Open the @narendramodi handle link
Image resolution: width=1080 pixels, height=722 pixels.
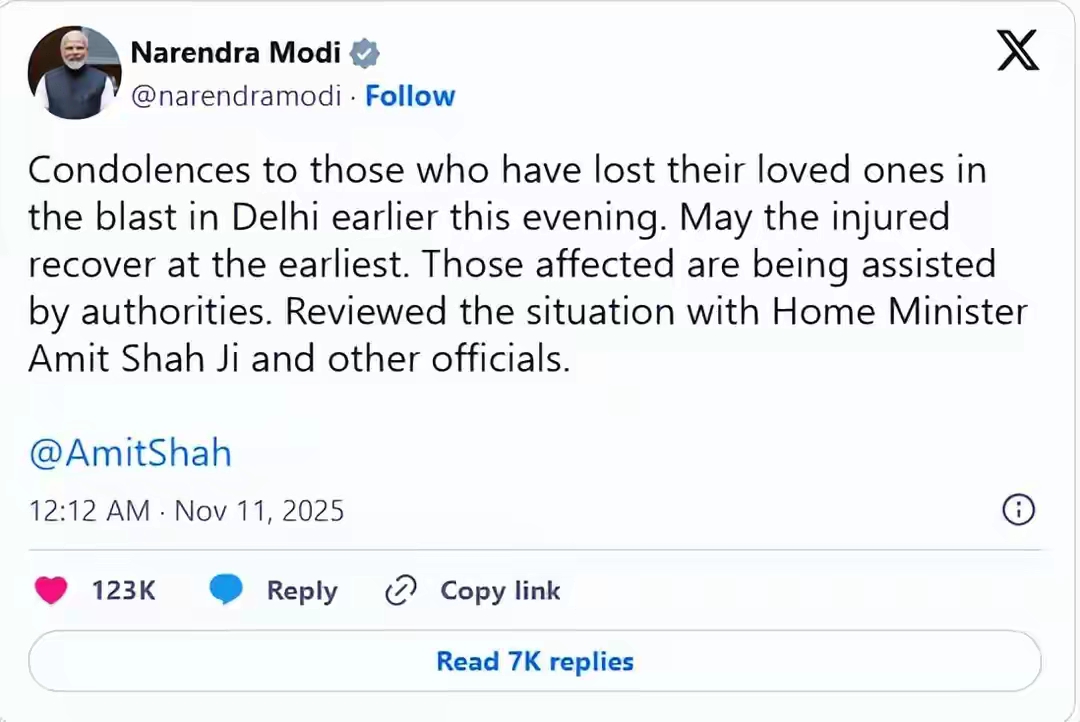click(236, 96)
